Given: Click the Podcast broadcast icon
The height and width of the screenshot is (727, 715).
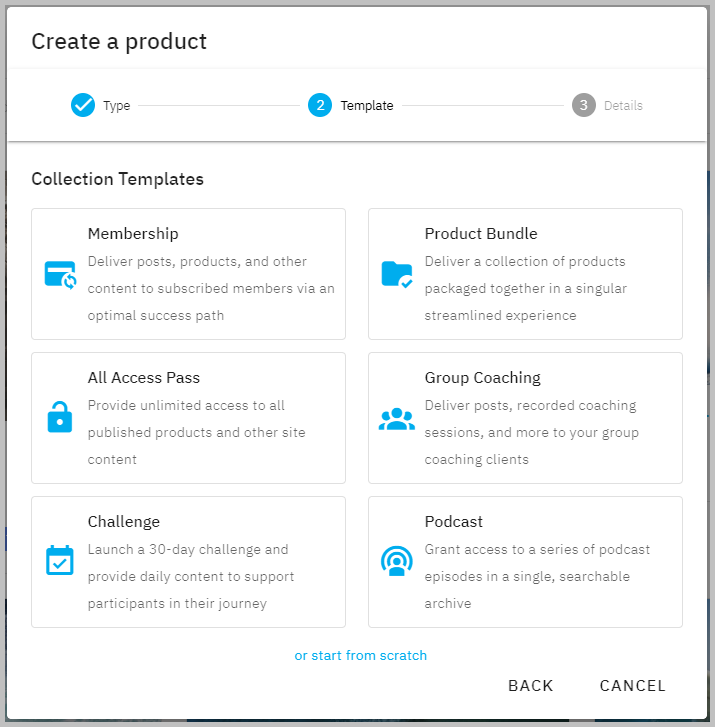Looking at the screenshot, I should pyautogui.click(x=397, y=561).
